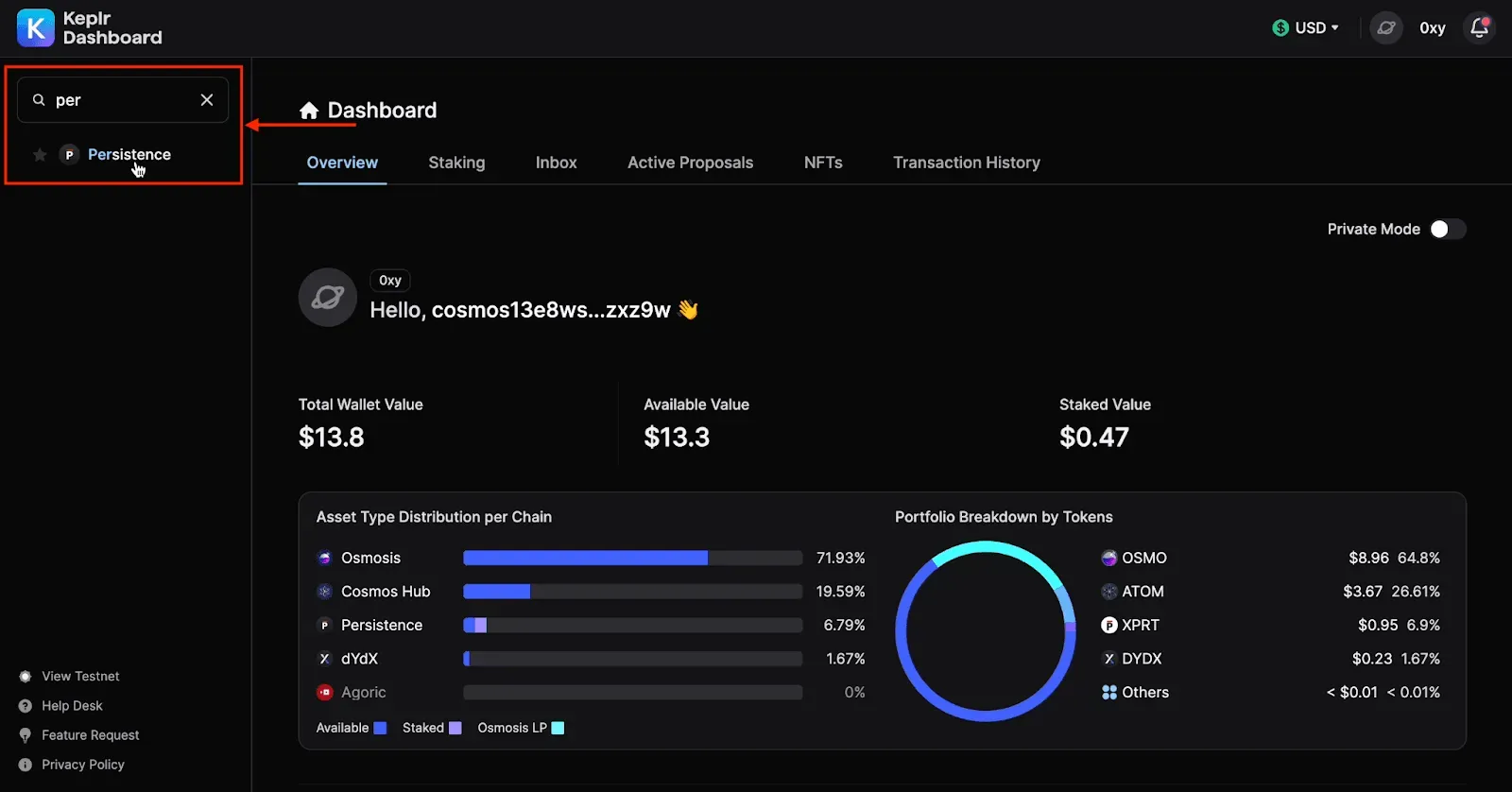Click the green dollar currency icon

(1280, 28)
